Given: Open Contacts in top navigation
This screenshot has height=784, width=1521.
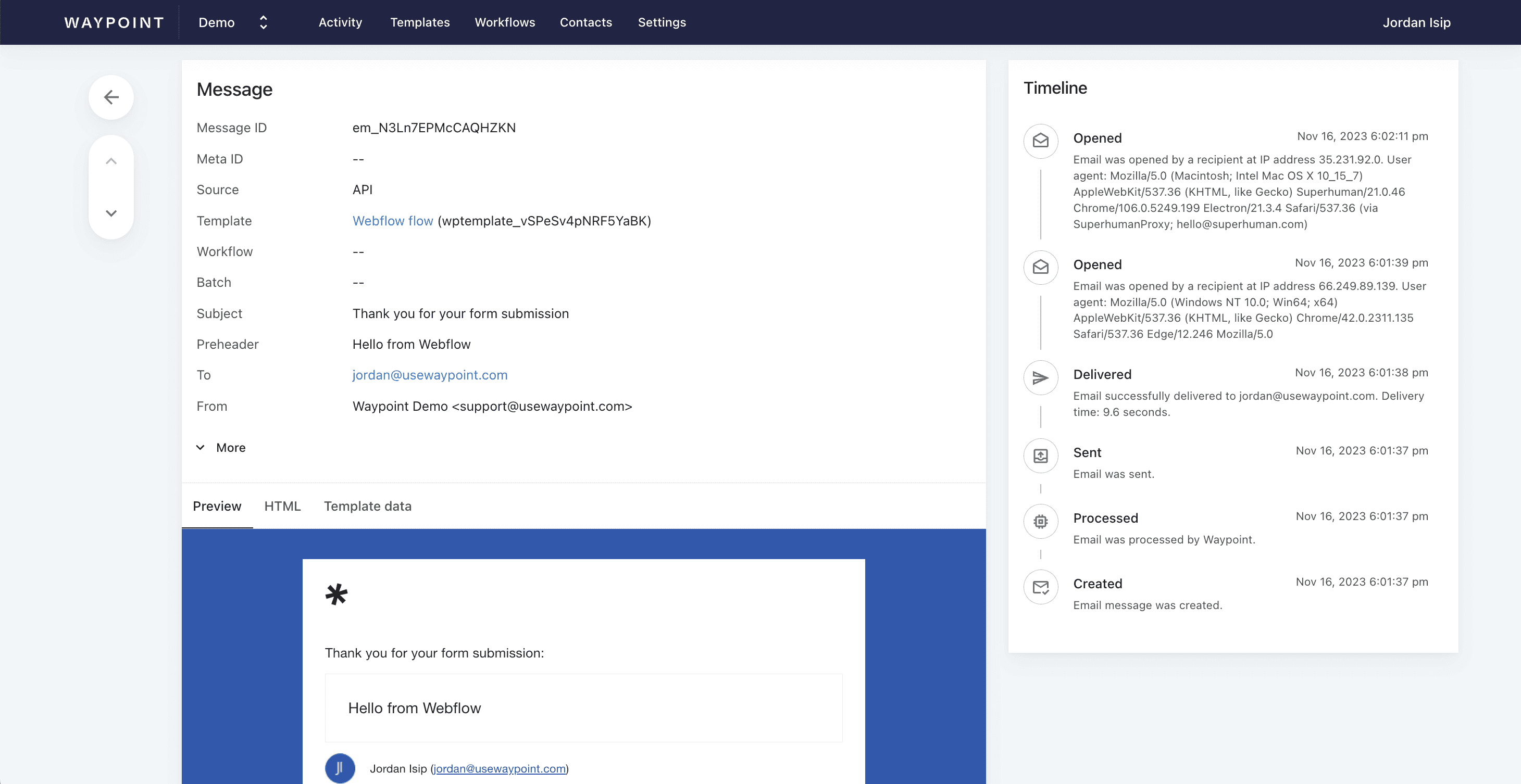Looking at the screenshot, I should pos(585,22).
